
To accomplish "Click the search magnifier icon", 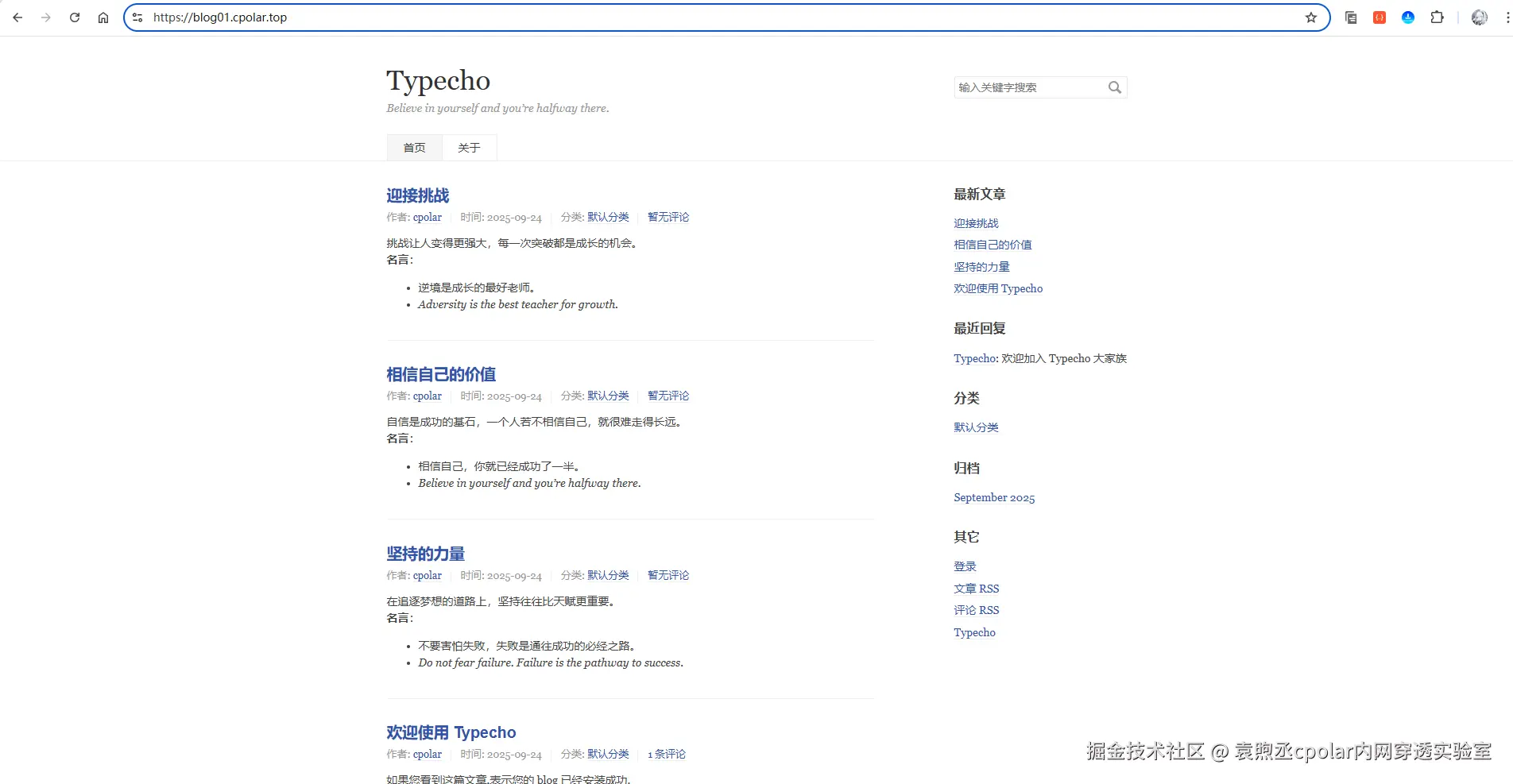I will pyautogui.click(x=1115, y=87).
